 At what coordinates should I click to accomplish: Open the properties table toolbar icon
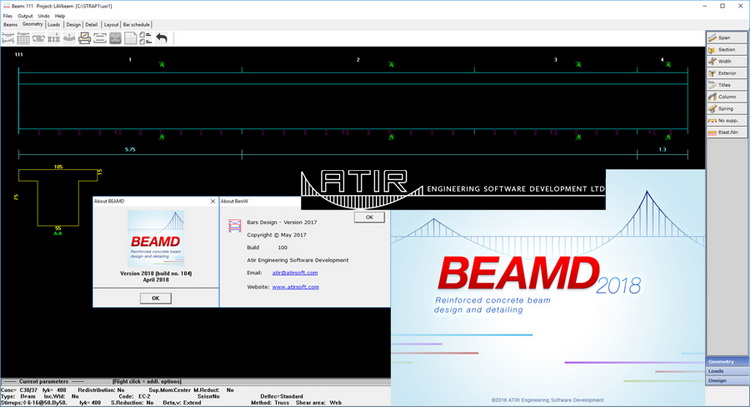(23, 38)
